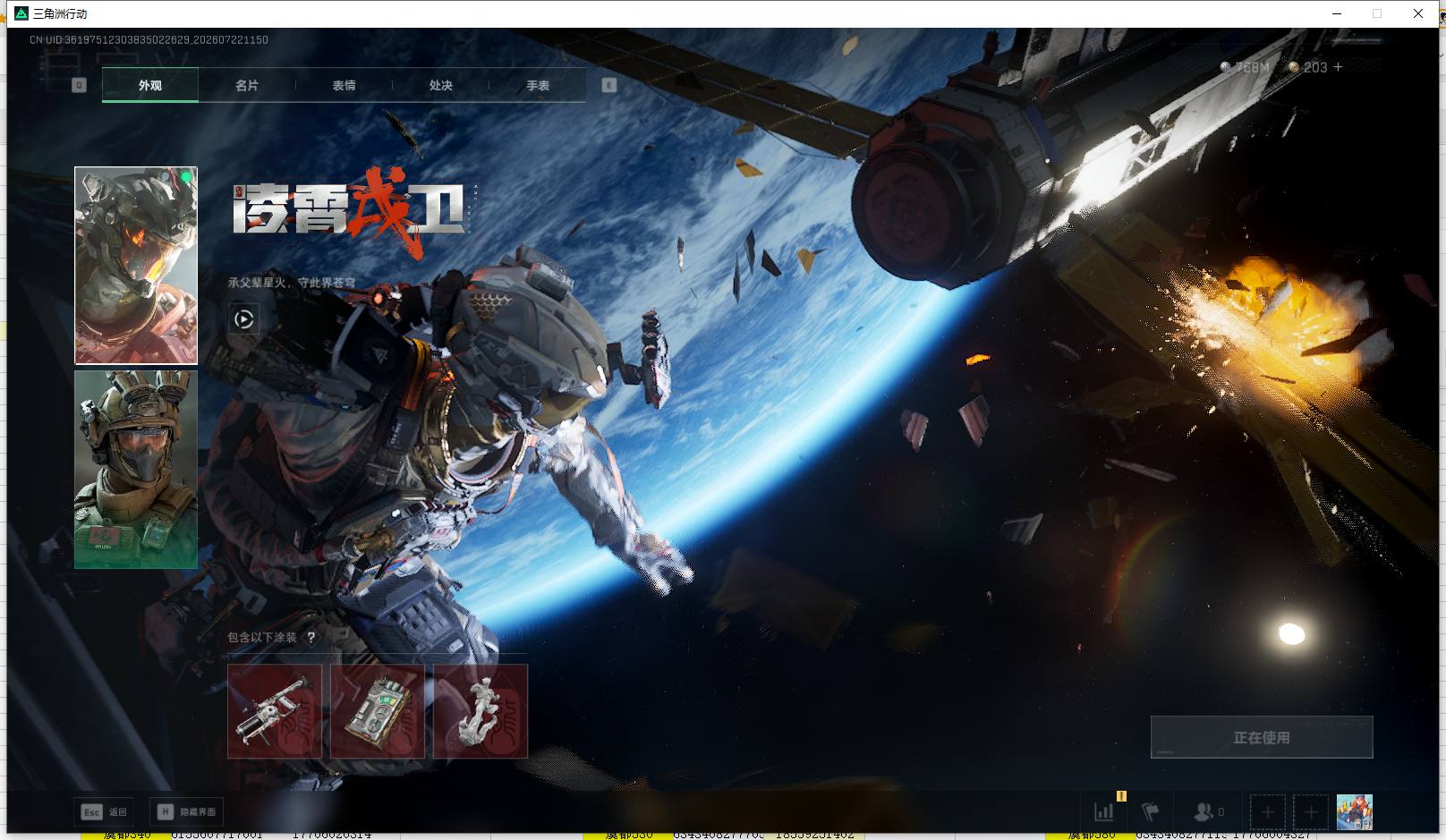Switch to the 名片 tab
Image resolution: width=1446 pixels, height=840 pixels.
247,85
